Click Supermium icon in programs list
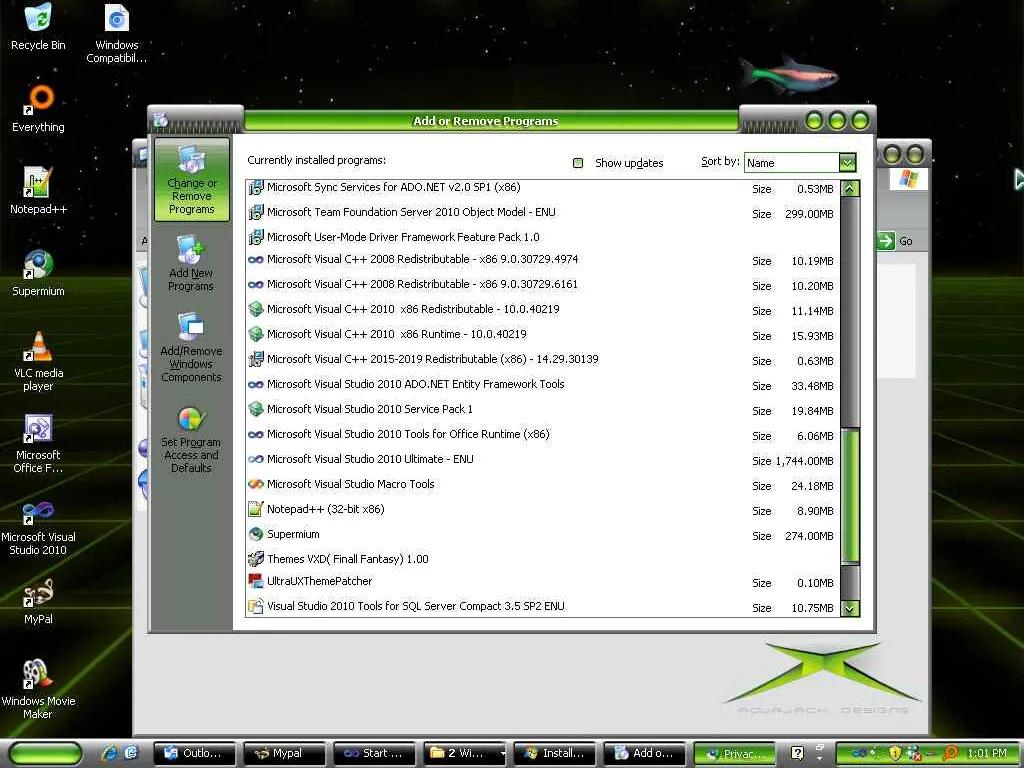The height and width of the screenshot is (768, 1024). click(x=256, y=534)
